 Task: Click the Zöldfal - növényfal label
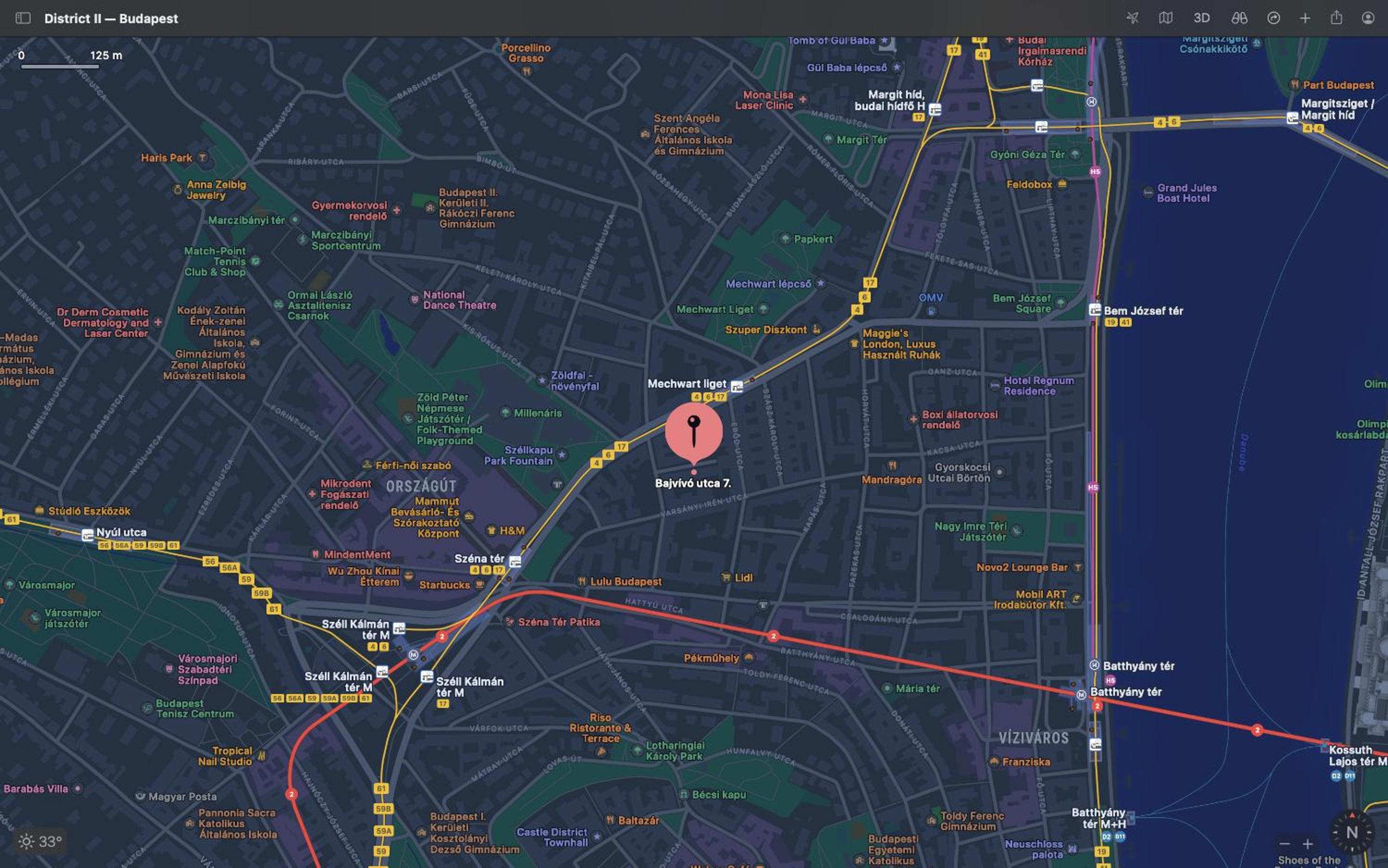(574, 380)
